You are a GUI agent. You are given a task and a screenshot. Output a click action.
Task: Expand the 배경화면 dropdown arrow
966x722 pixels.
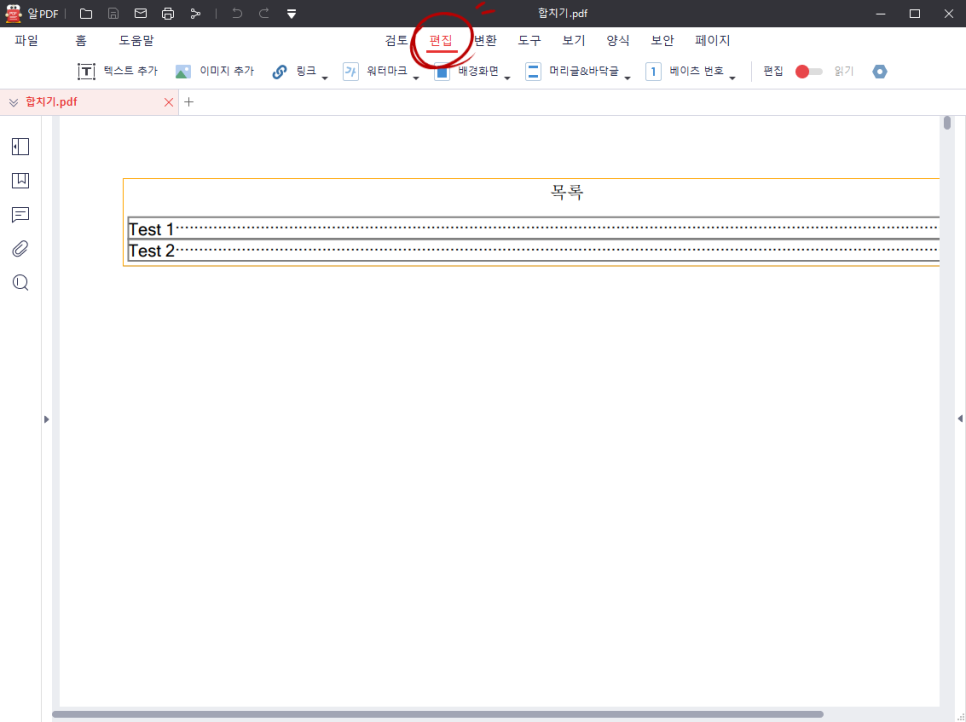tap(507, 78)
